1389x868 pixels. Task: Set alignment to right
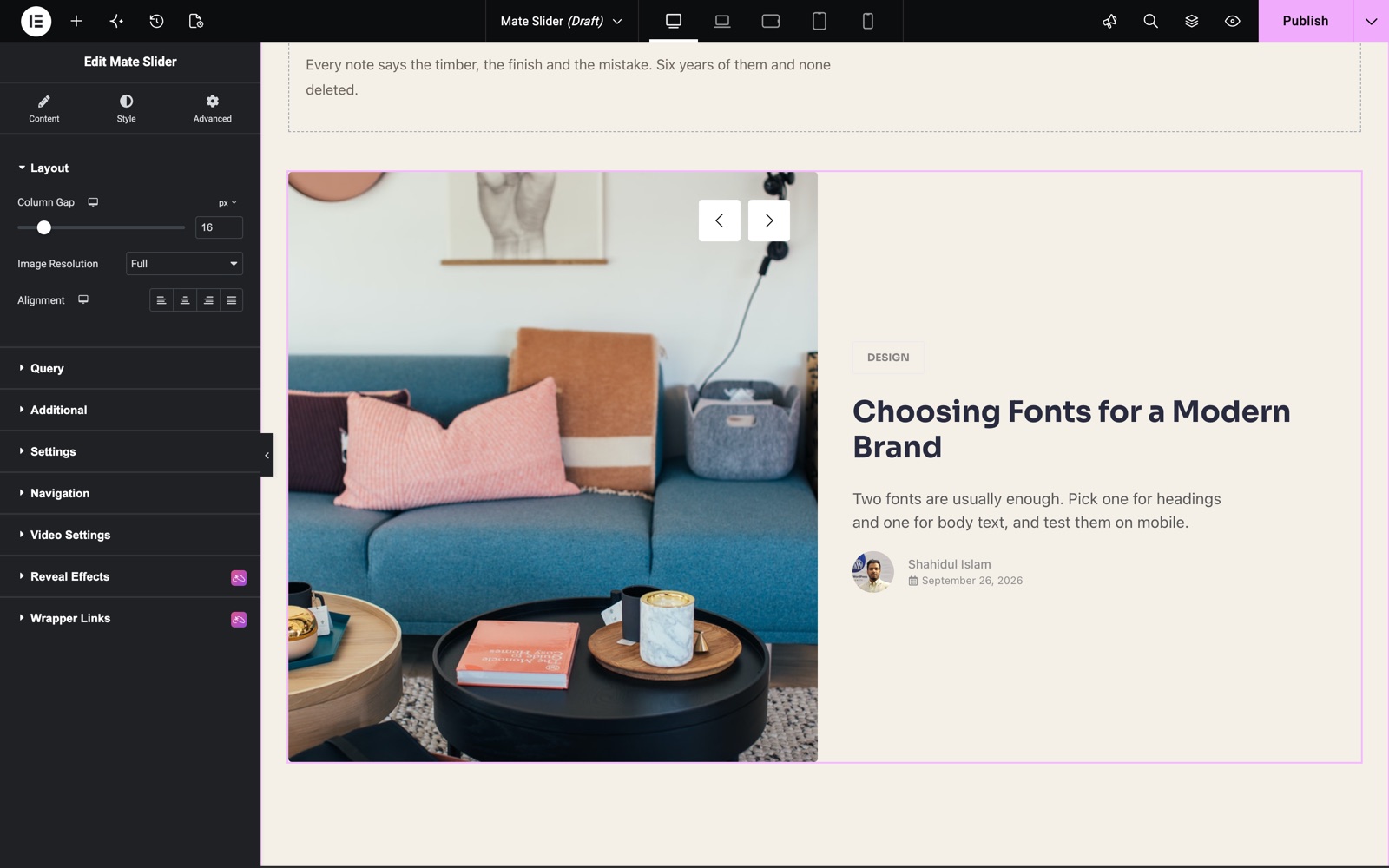pos(208,300)
